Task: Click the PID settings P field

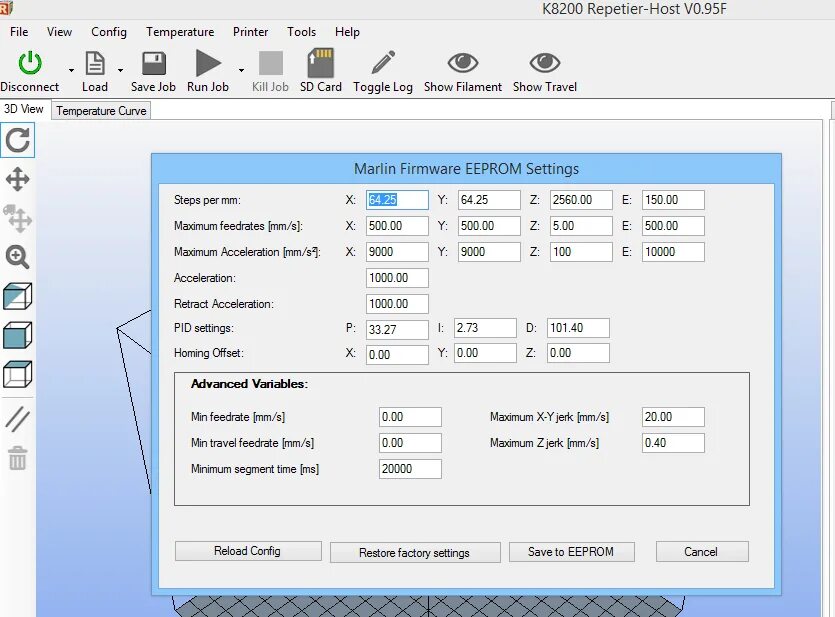Action: tap(397, 330)
